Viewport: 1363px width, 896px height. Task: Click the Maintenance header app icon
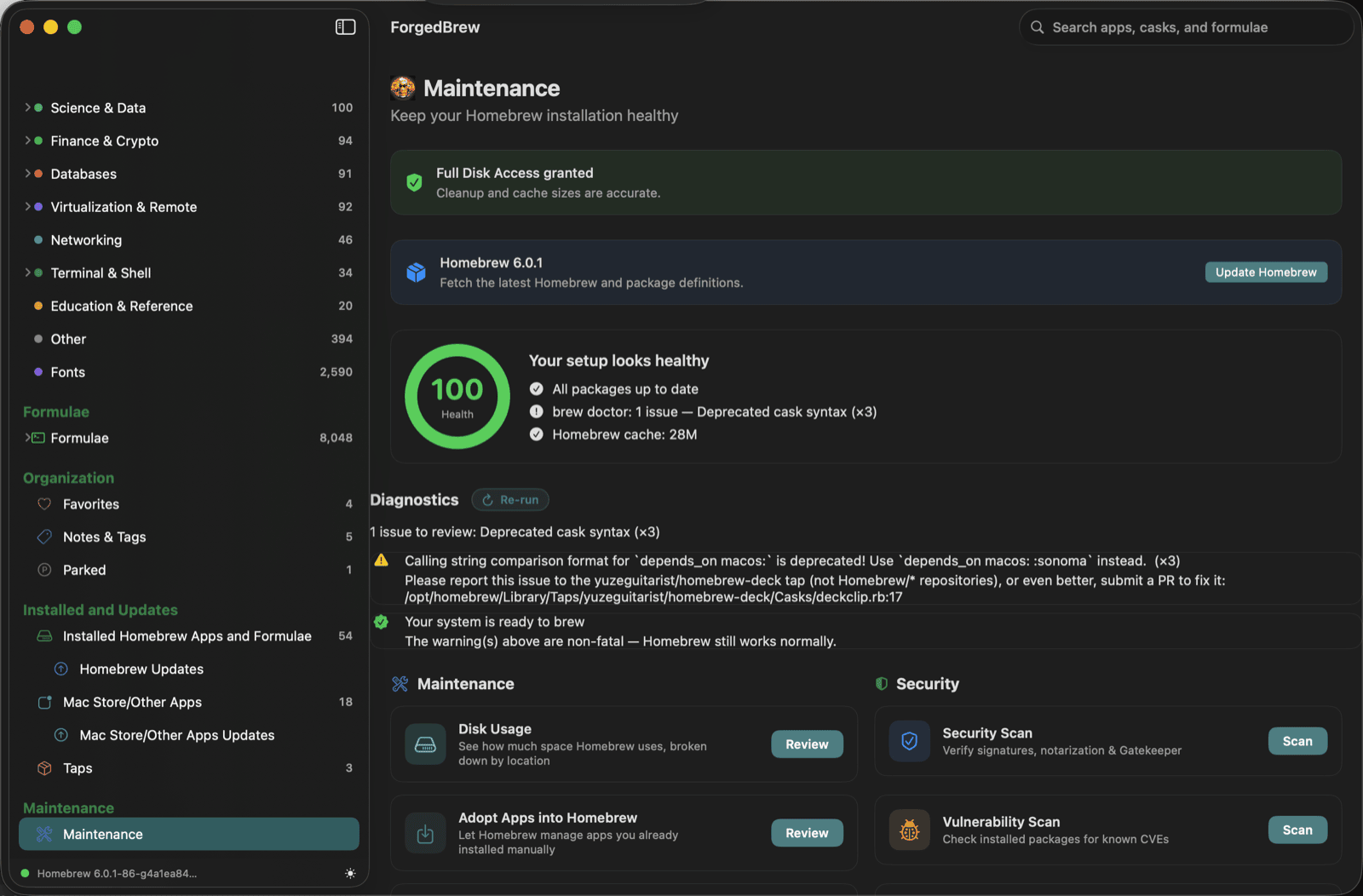pos(403,88)
